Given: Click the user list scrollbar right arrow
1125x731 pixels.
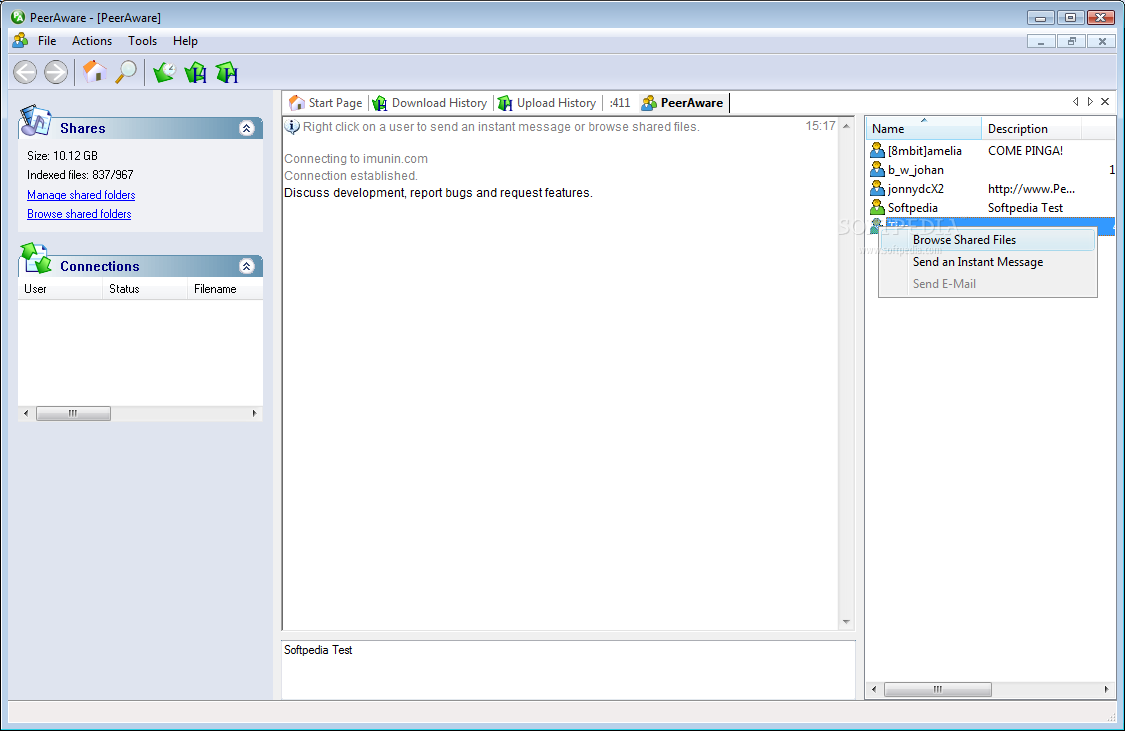Looking at the screenshot, I should click(x=1106, y=689).
